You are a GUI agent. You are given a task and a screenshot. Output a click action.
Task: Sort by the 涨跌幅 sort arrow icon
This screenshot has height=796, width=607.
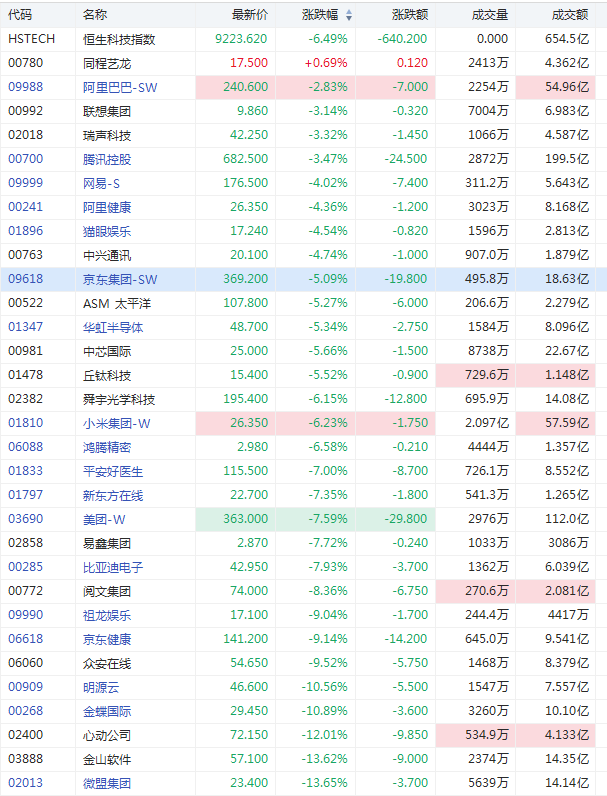[349, 15]
